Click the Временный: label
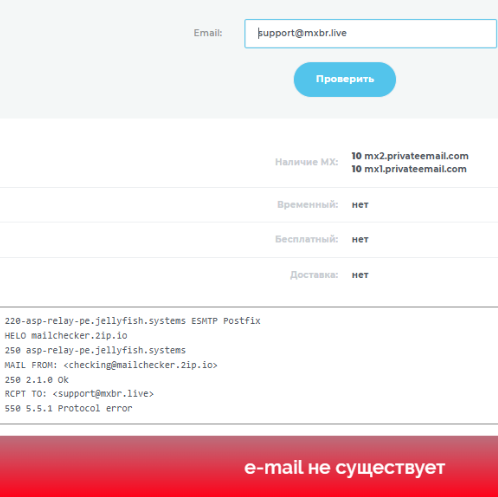The image size is (498, 497). (x=307, y=204)
